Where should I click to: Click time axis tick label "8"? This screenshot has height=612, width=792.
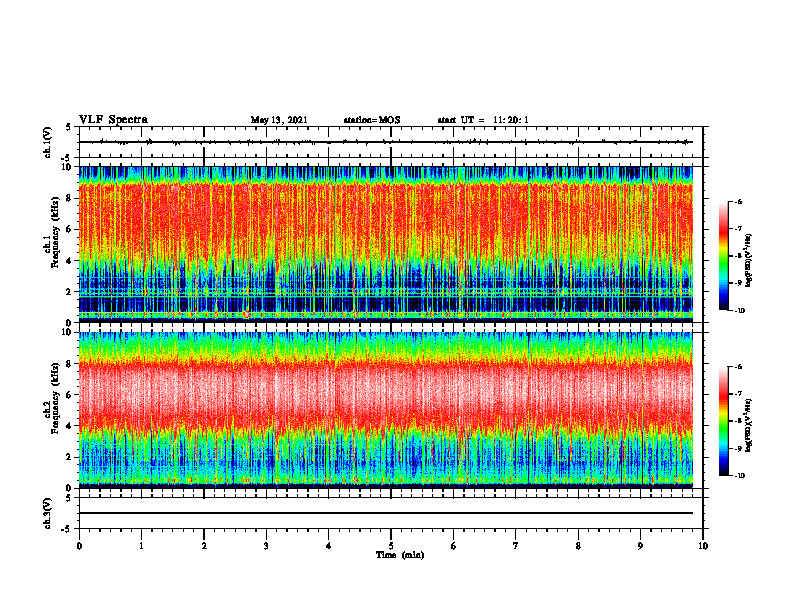(578, 546)
